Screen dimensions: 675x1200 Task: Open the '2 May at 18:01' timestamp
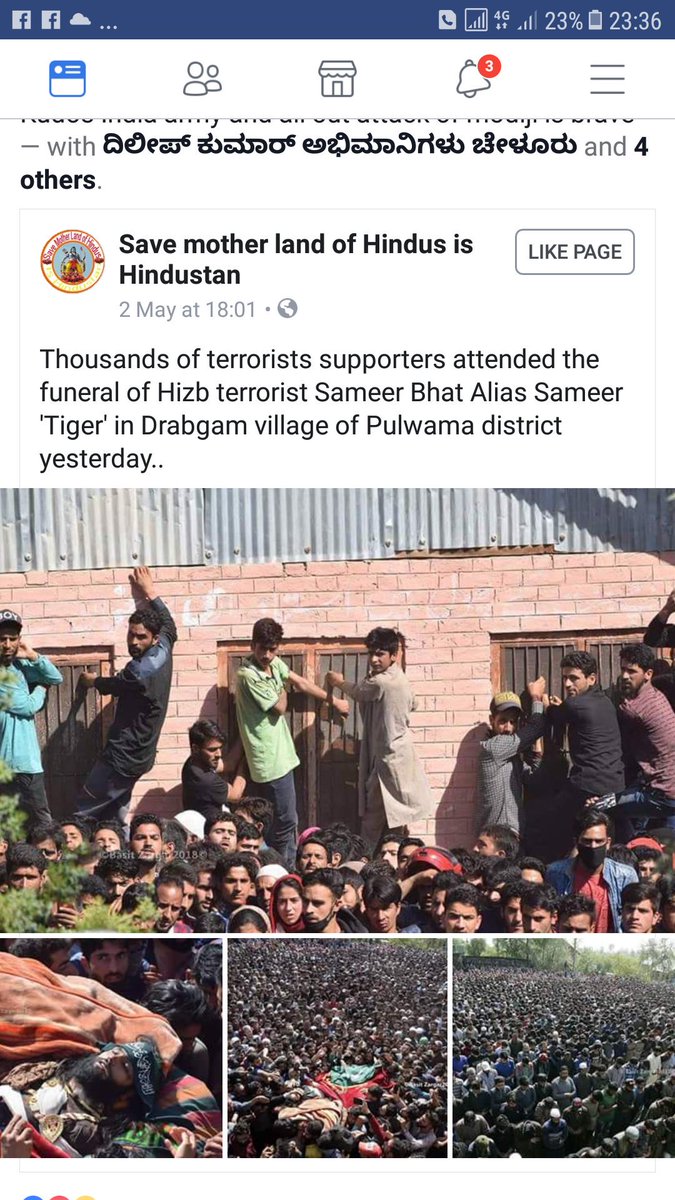tap(188, 309)
